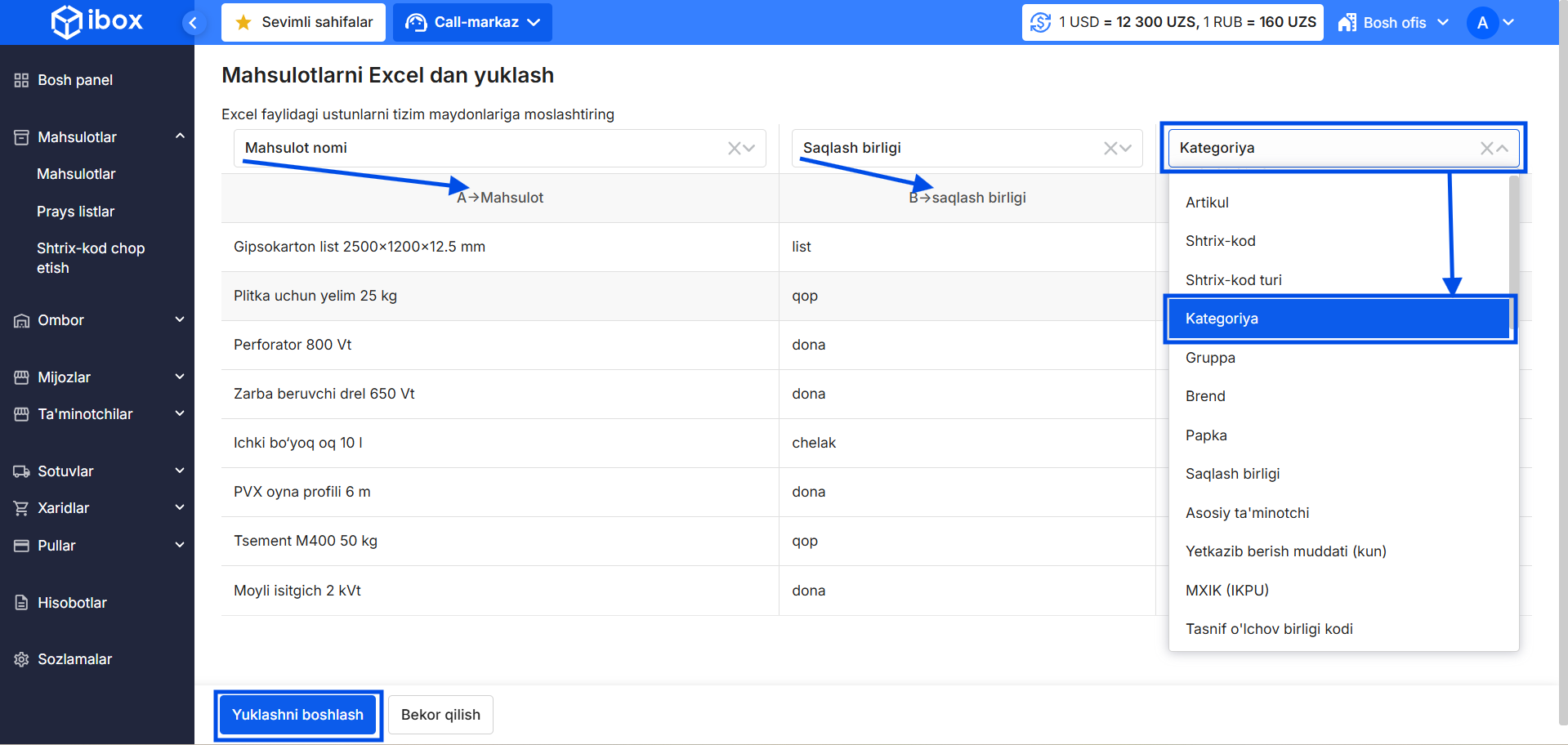Open the Call-markaz dropdown
Screen dimensions: 1568x745
tap(472, 23)
